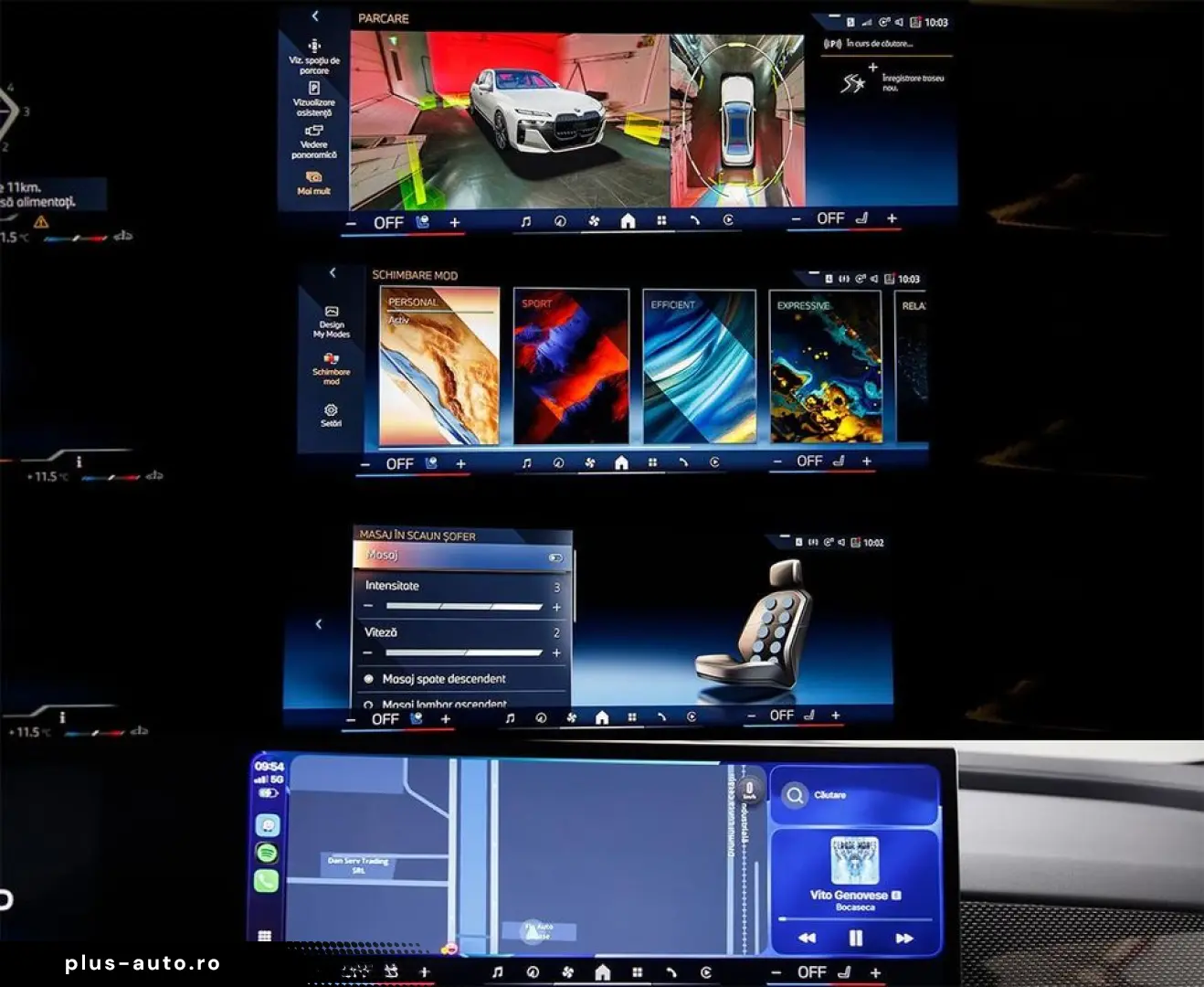Go back using chevron on Schimbare Mod screen
Viewport: 1204px width, 987px height.
333,272
